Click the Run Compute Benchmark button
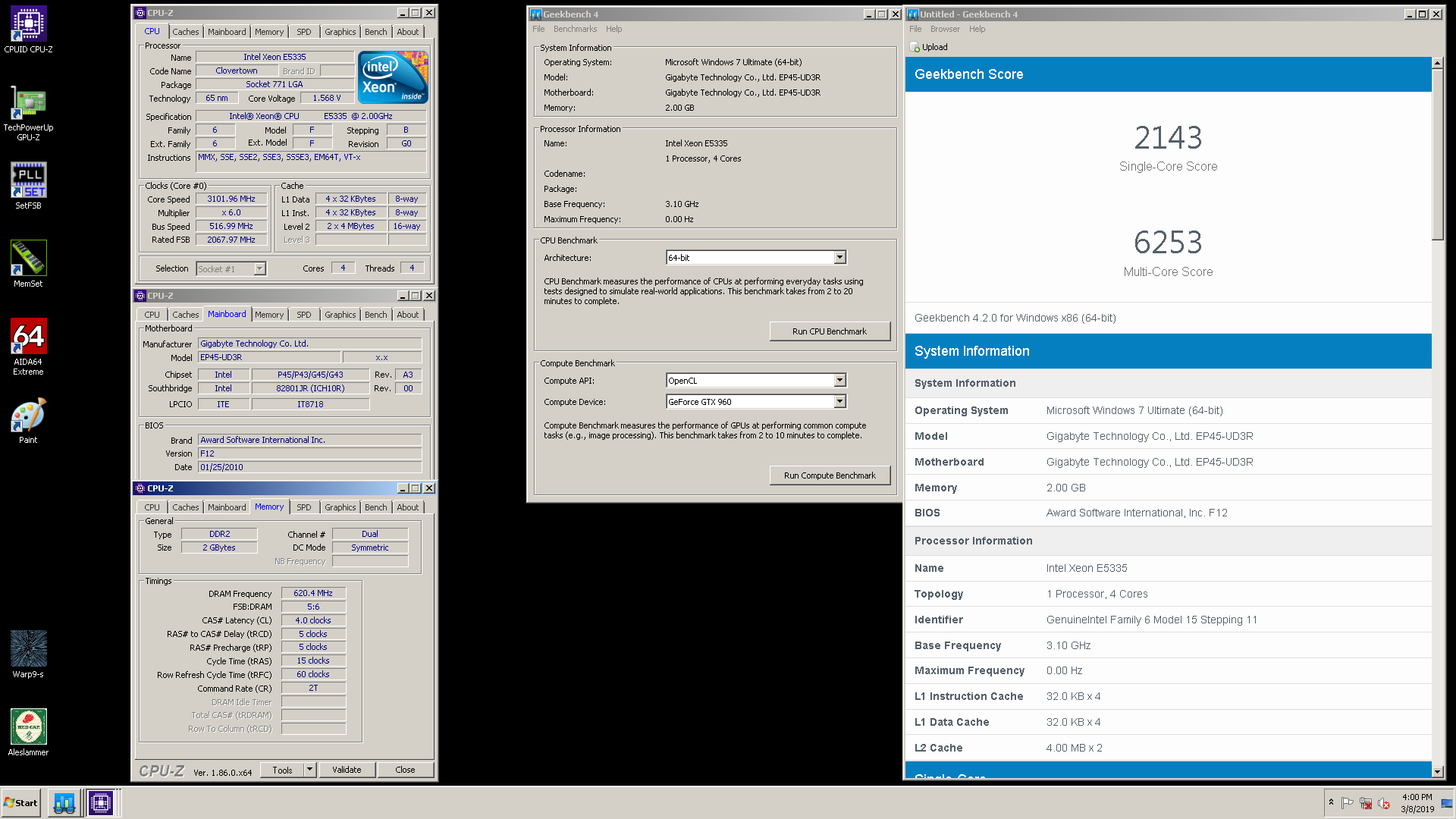Screen dimensions: 1456x819 tap(830, 475)
